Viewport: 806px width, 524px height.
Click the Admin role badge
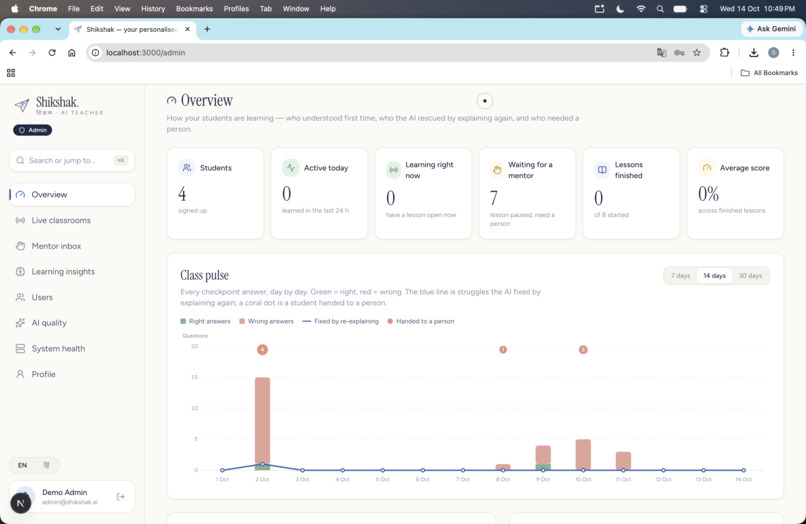click(32, 130)
